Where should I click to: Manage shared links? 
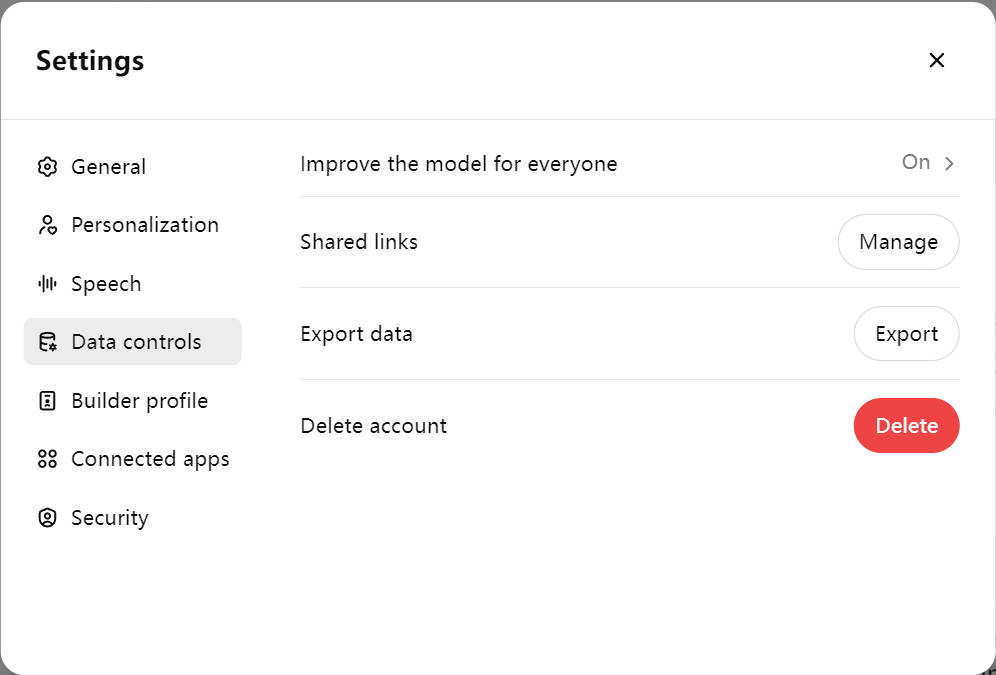898,242
